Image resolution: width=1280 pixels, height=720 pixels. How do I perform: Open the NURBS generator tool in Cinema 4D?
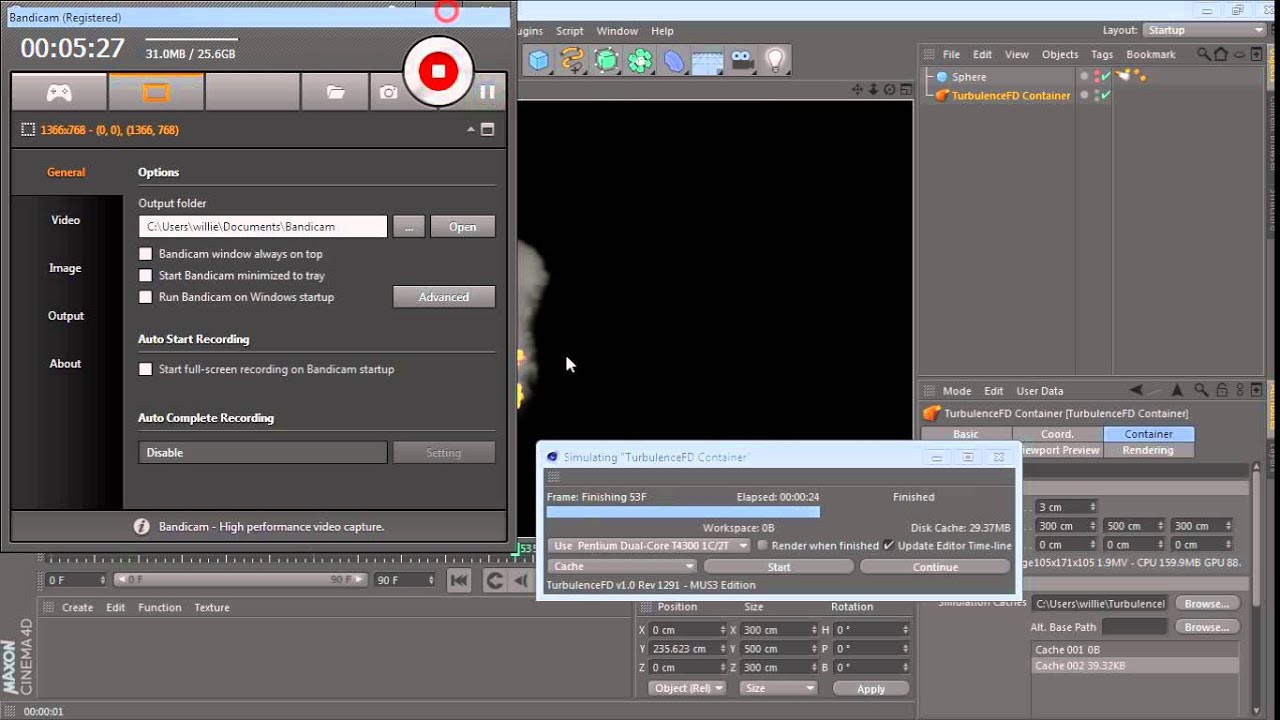[x=606, y=61]
